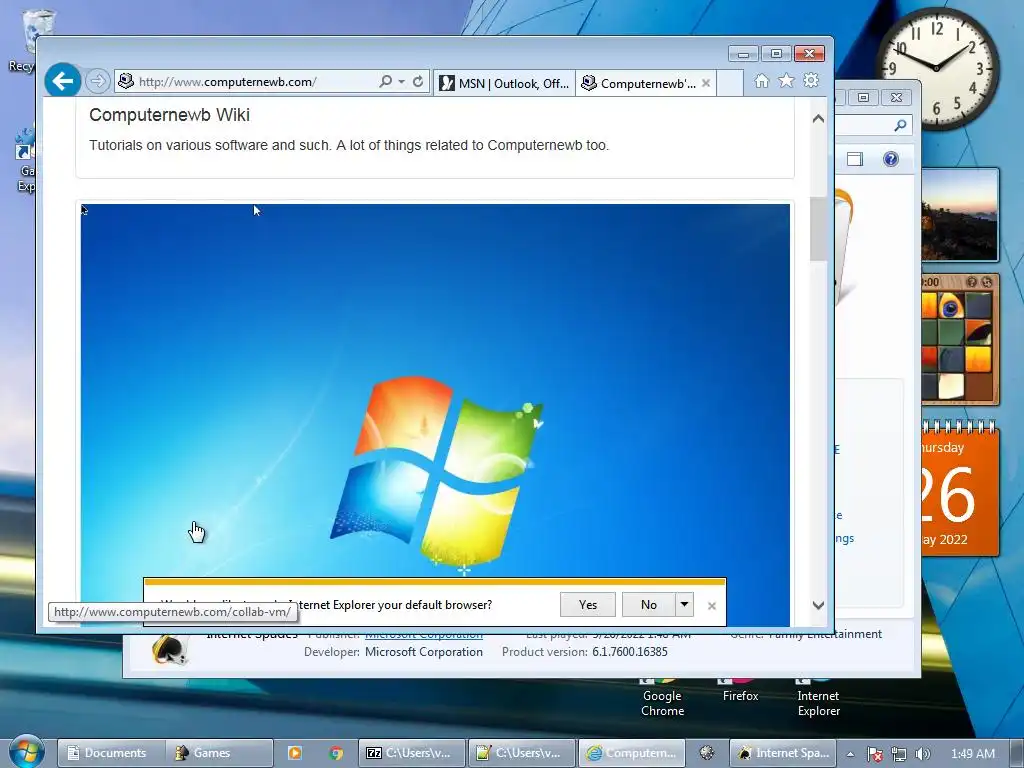
Task: Click the Computernewb Wiki heading
Action: click(x=169, y=115)
